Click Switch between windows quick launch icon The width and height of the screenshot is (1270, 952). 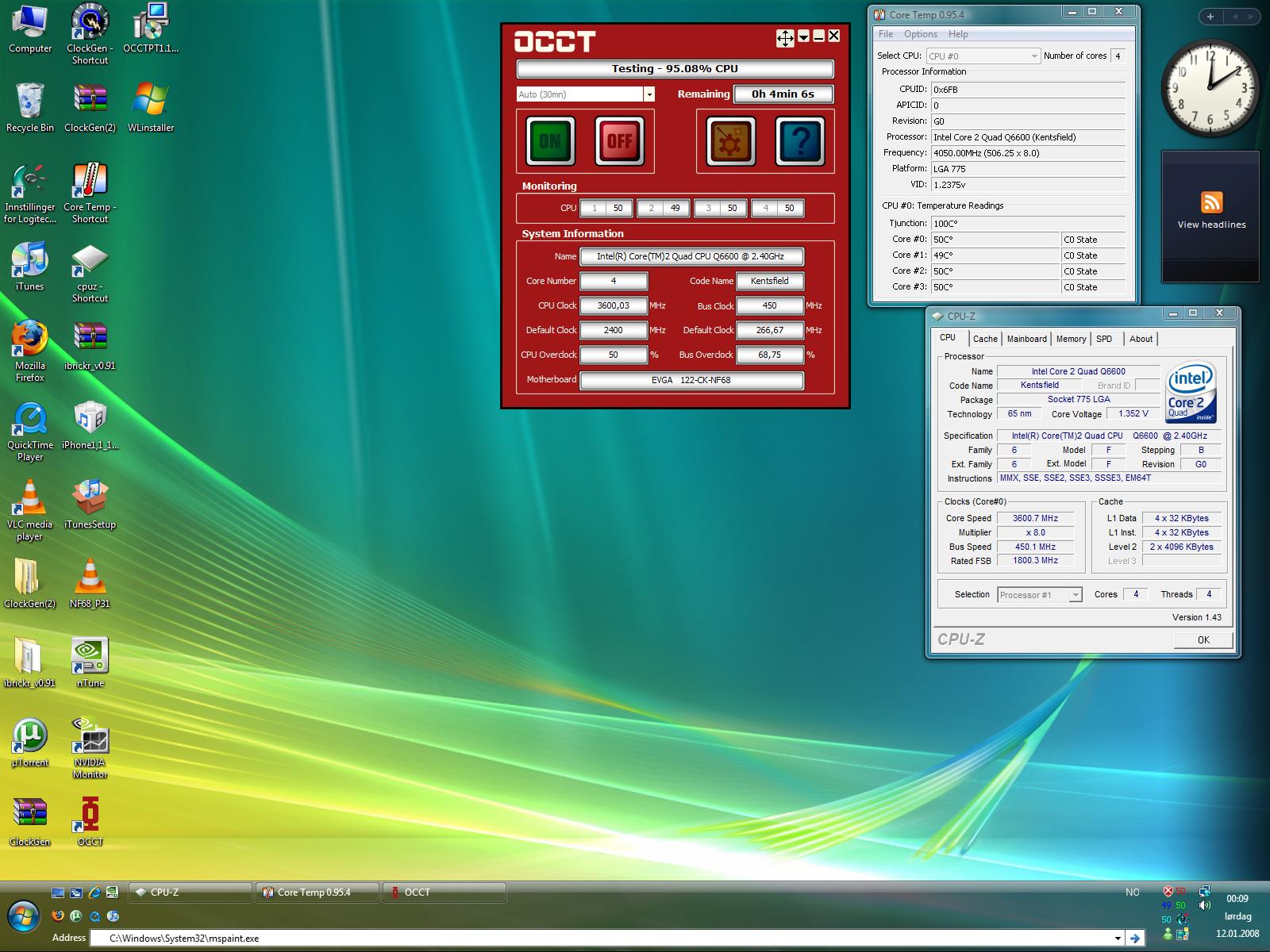[76, 892]
